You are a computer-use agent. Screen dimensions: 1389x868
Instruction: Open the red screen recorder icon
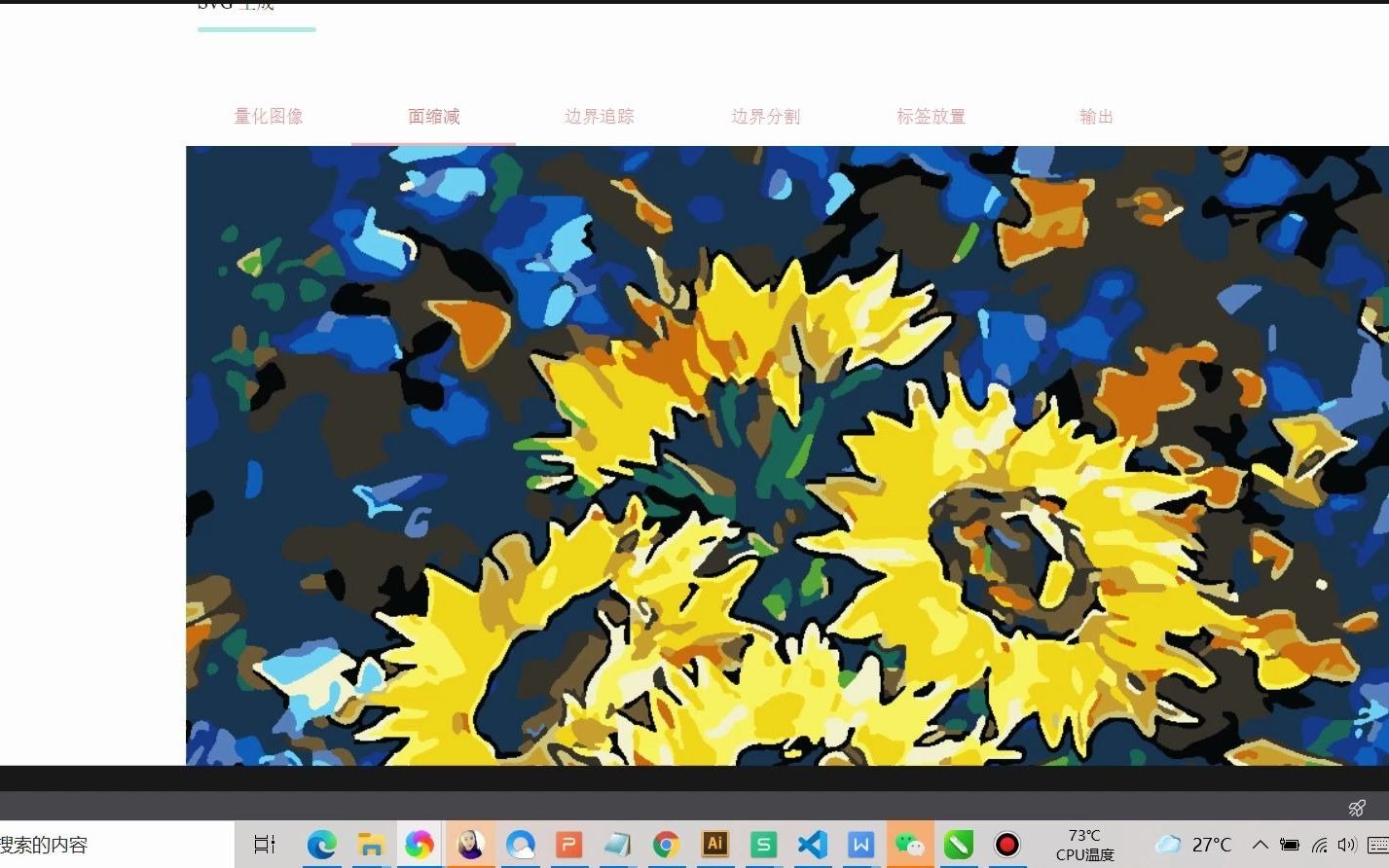click(x=1007, y=844)
